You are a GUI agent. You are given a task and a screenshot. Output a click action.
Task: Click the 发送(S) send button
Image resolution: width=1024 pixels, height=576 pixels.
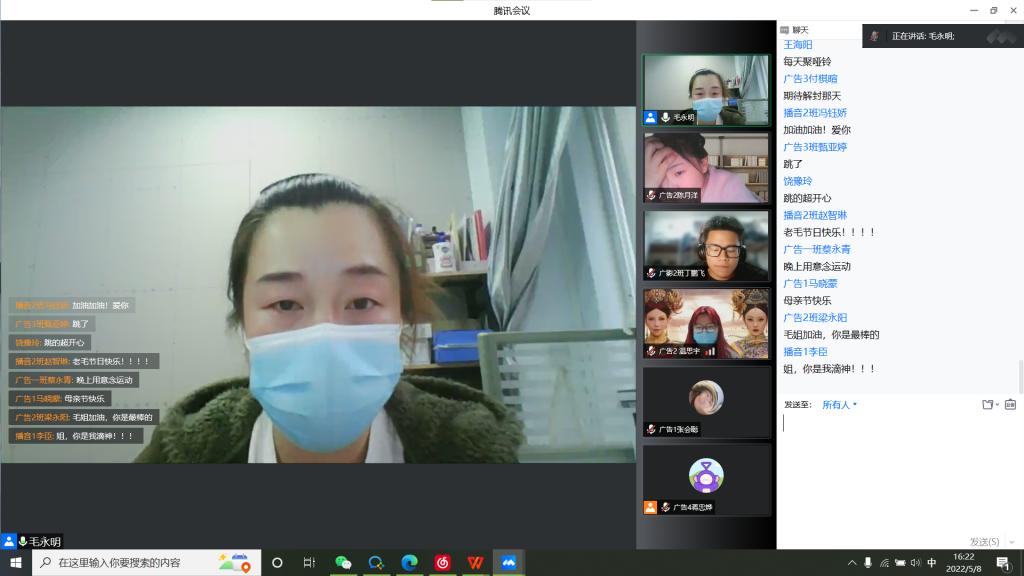tap(985, 541)
